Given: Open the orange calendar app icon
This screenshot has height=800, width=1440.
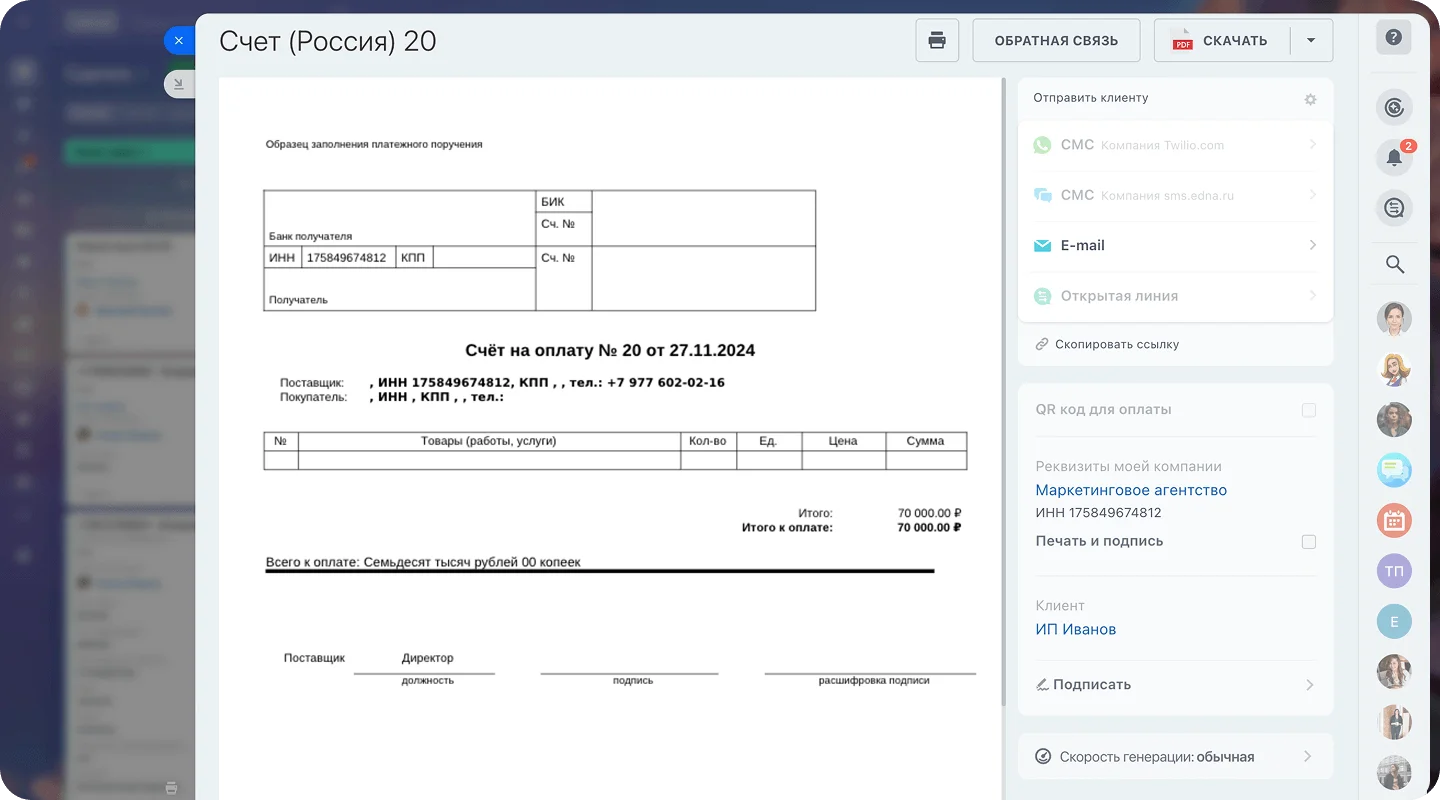Looking at the screenshot, I should (x=1394, y=520).
